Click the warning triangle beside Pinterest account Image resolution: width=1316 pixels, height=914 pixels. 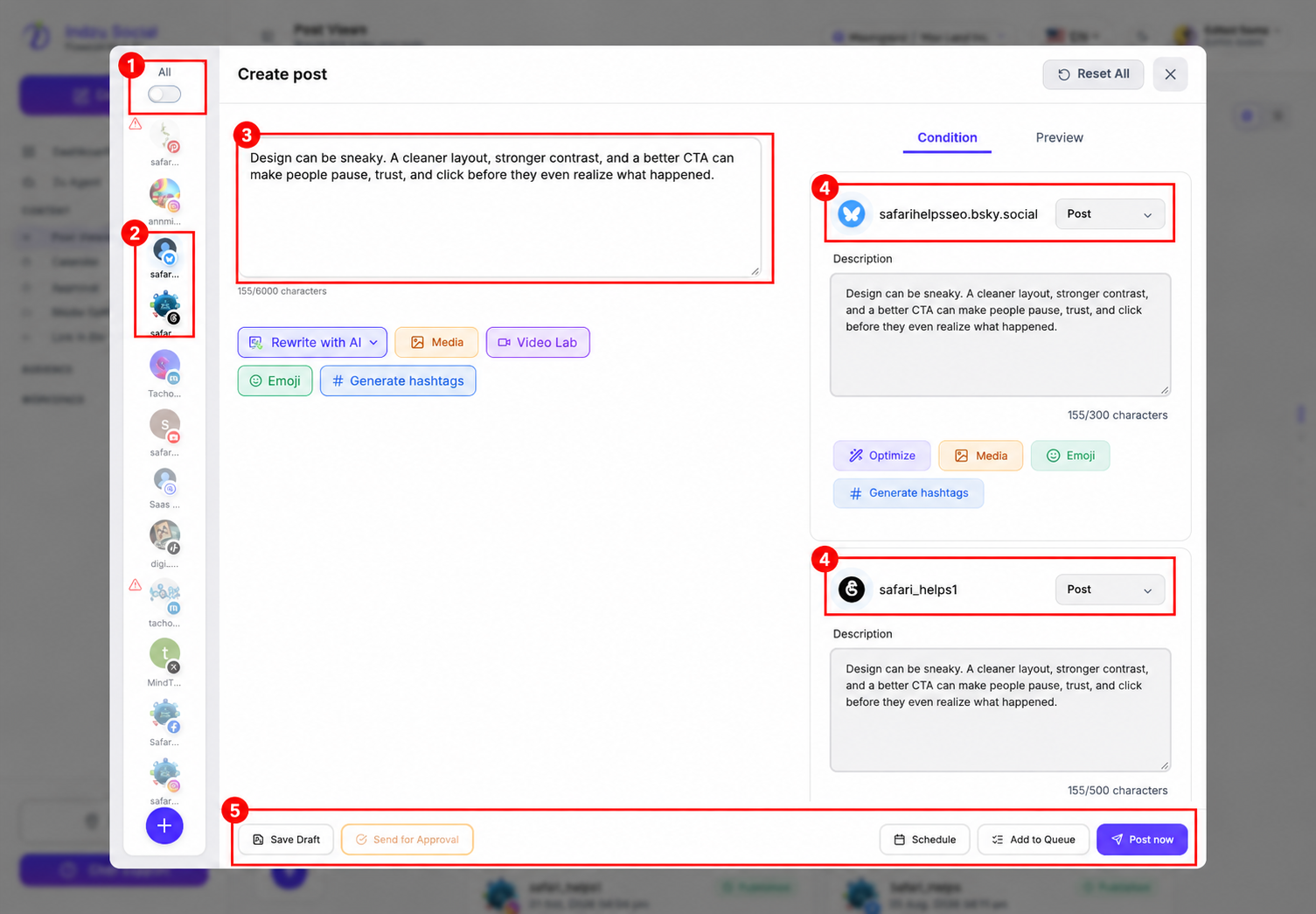(x=136, y=124)
